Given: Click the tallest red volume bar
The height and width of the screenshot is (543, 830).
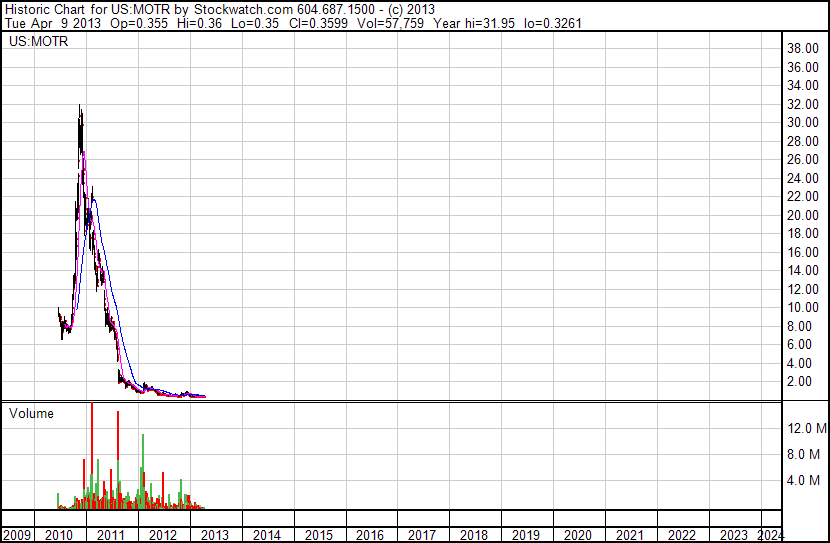Looking at the screenshot, I should 92,450.
